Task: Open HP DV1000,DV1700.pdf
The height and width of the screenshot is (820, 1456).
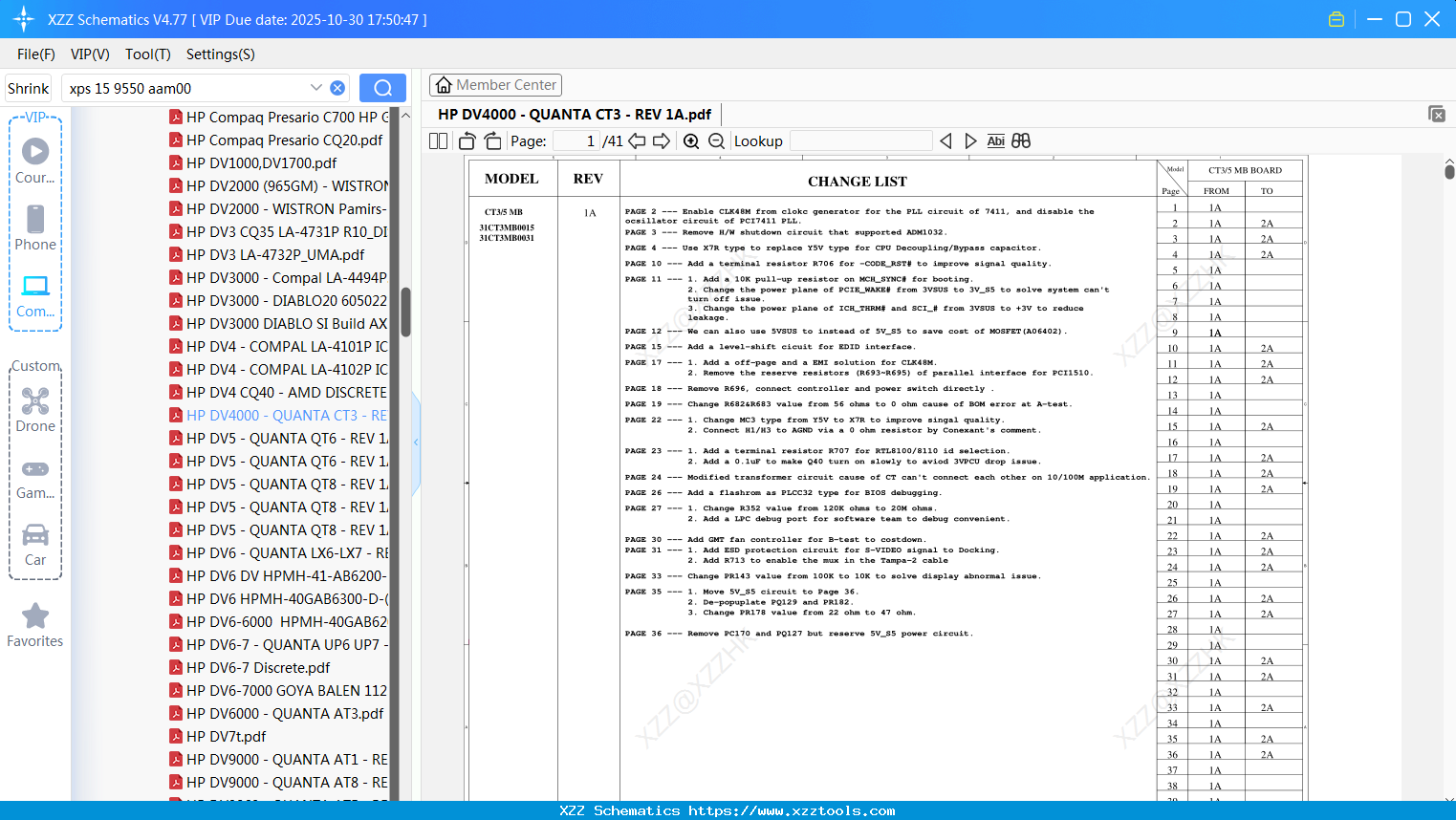Action: pyautogui.click(x=253, y=162)
